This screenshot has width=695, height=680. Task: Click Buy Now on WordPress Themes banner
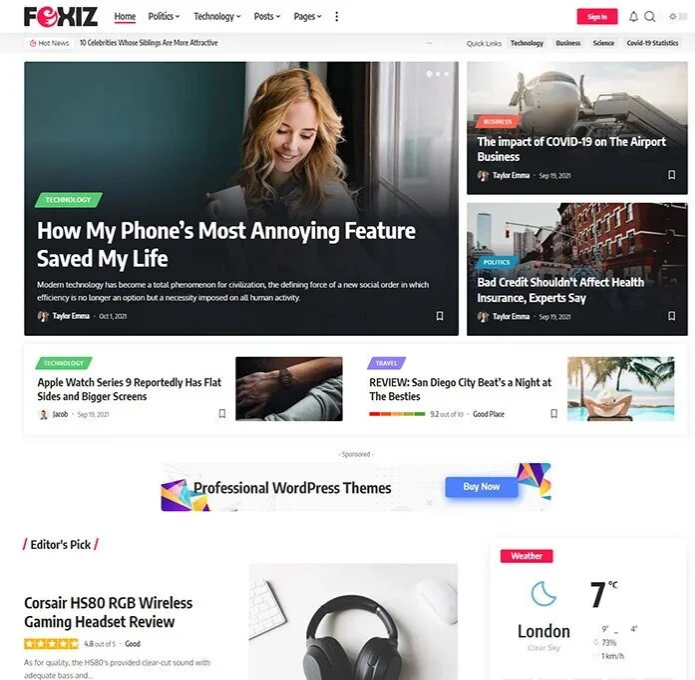[481, 487]
